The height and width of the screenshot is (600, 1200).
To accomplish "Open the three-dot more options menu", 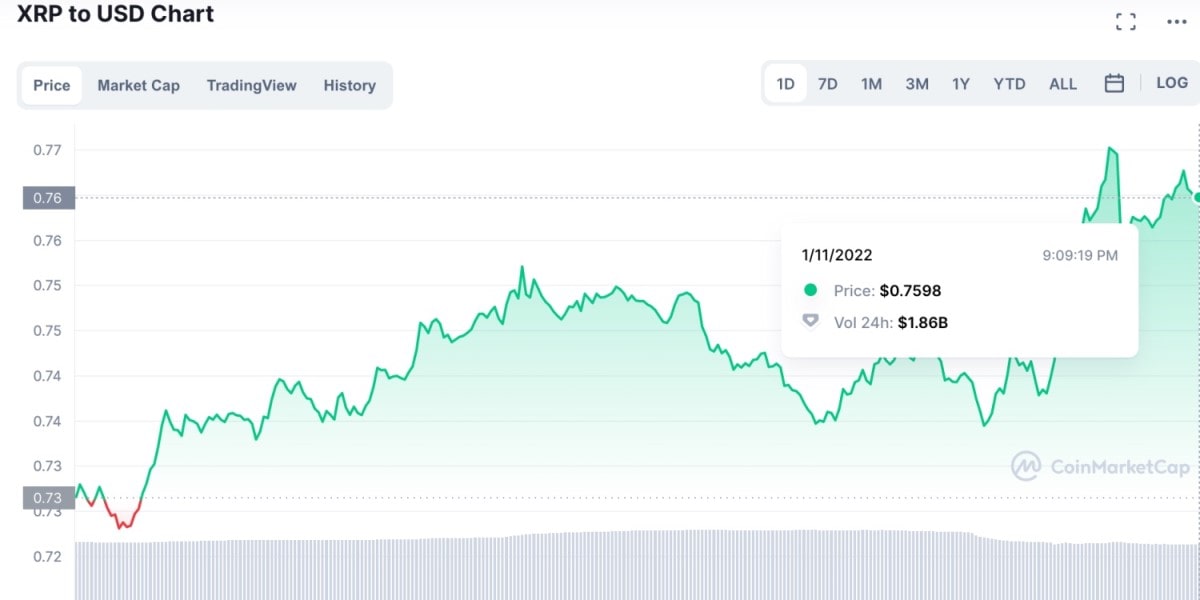I will click(1176, 22).
